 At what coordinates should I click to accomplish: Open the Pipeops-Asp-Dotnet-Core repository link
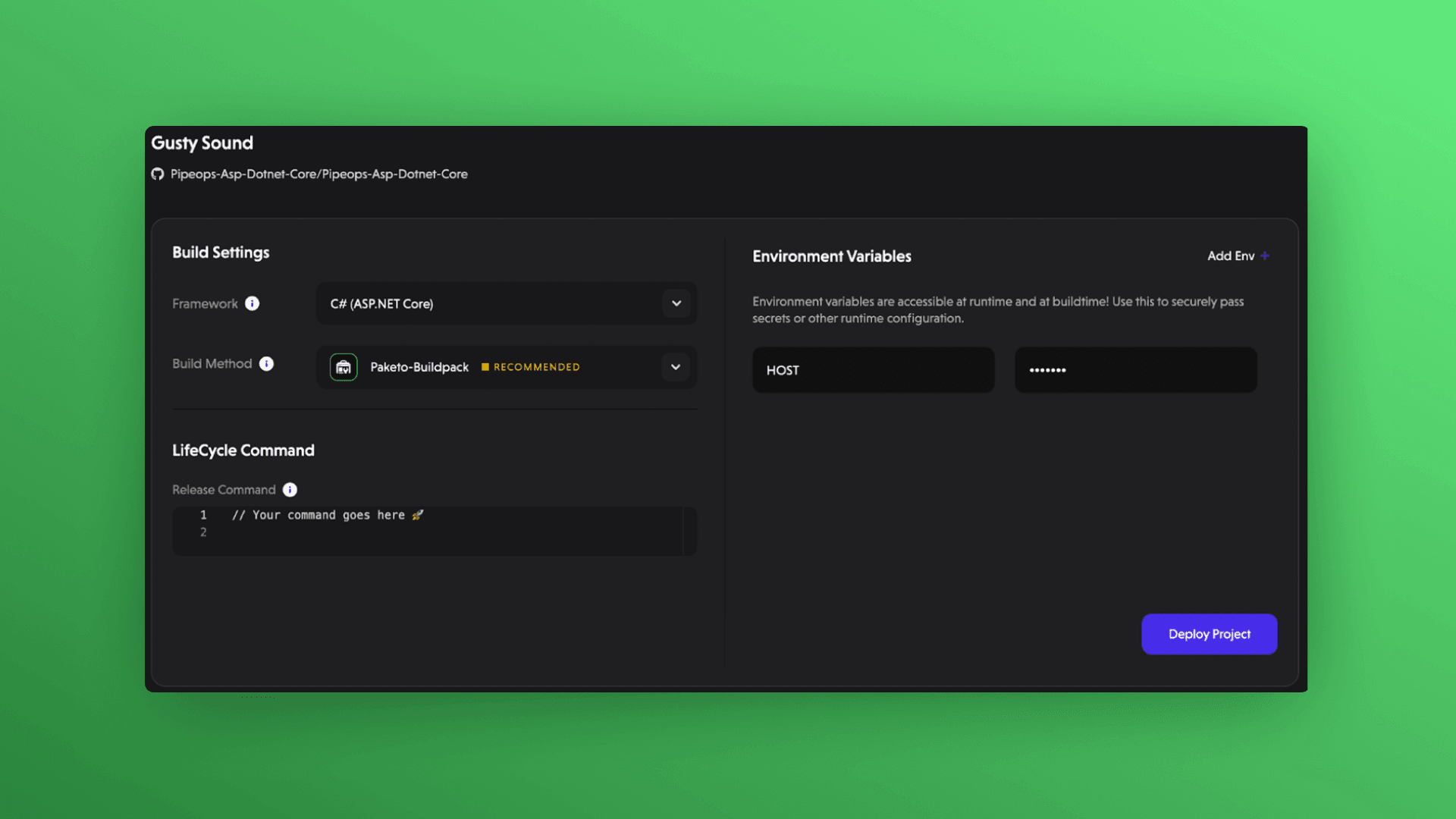(318, 174)
